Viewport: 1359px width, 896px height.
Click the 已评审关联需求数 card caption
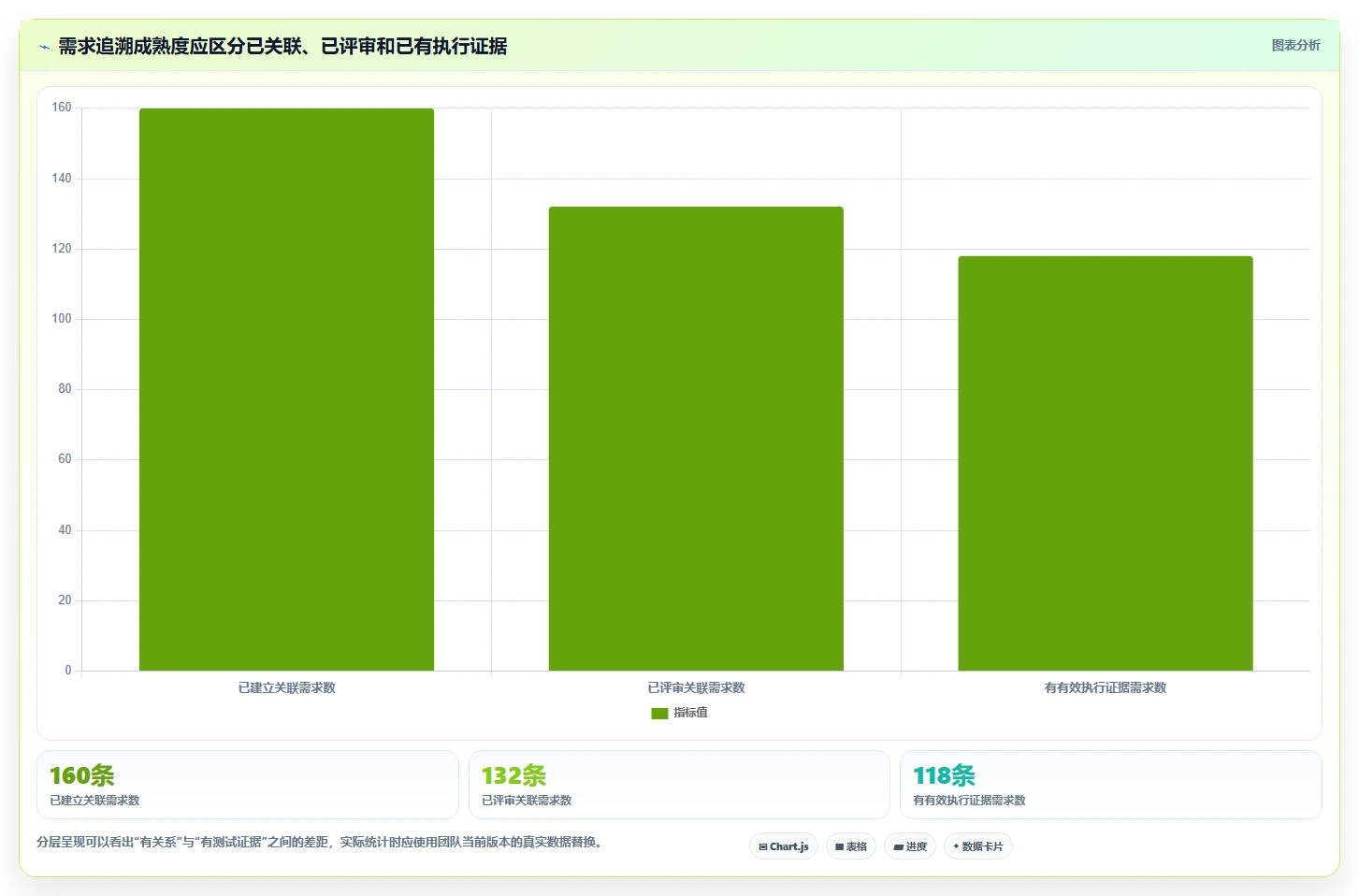pos(527,801)
